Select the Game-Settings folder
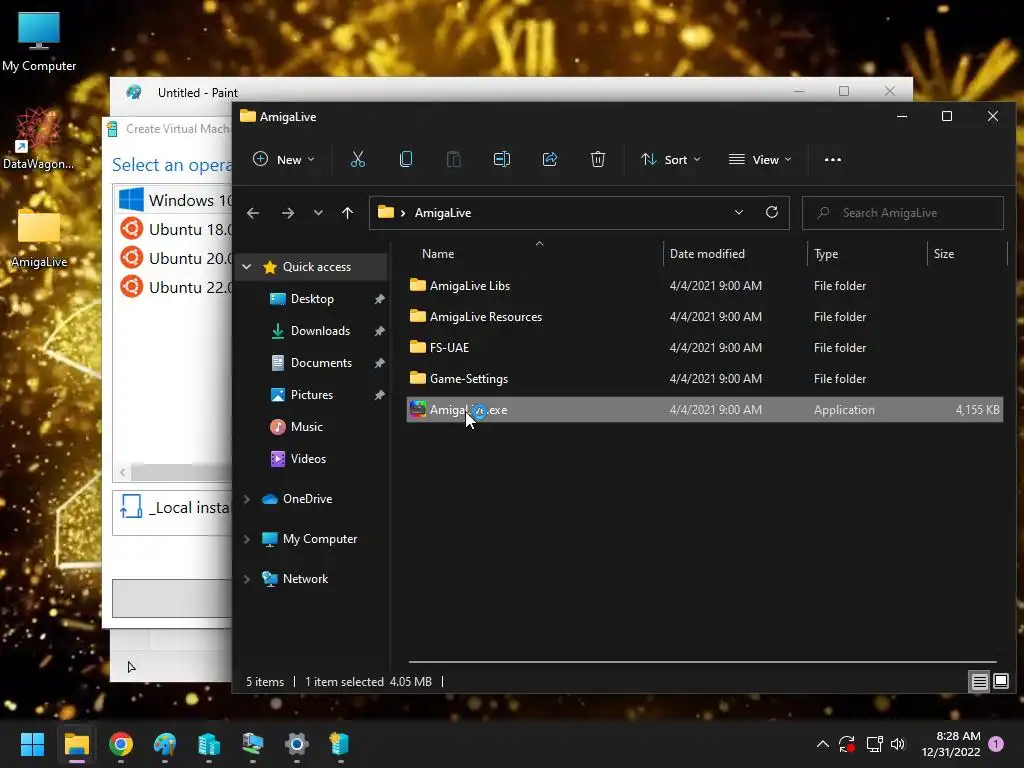This screenshot has height=768, width=1024. (468, 379)
